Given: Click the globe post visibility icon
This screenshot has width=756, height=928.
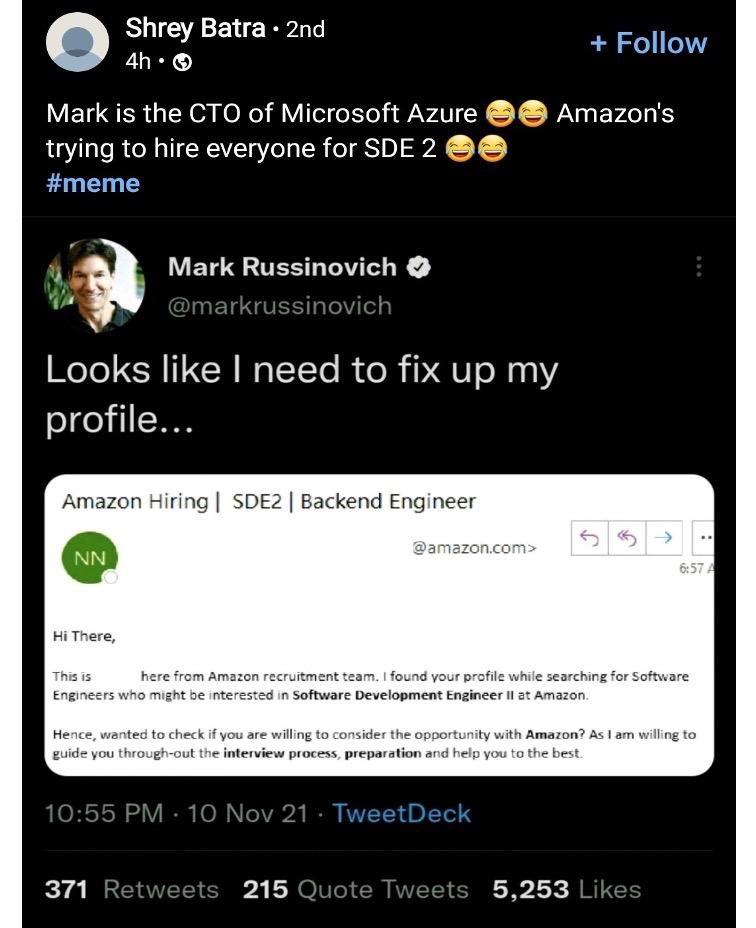Looking at the screenshot, I should click(183, 62).
